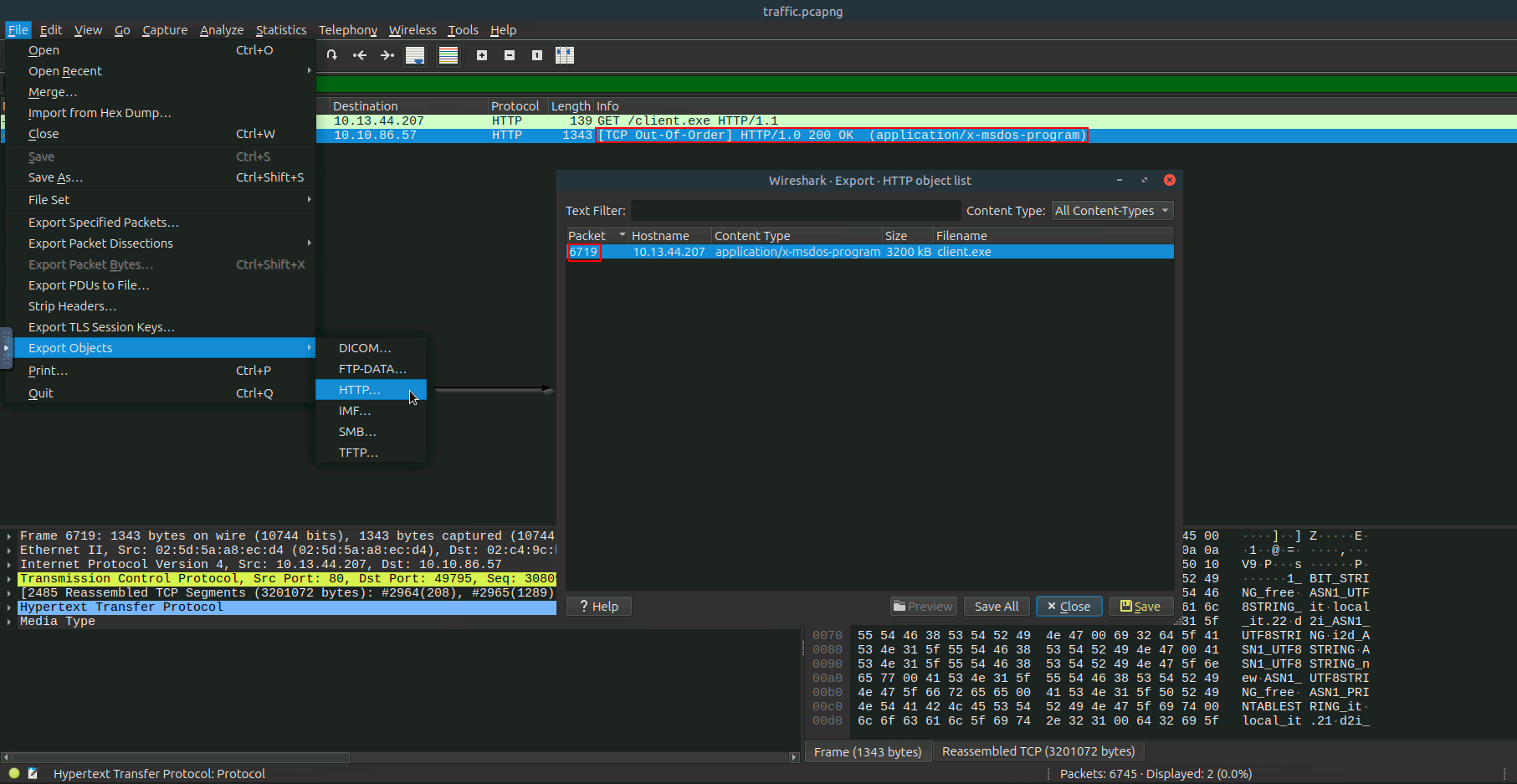The height and width of the screenshot is (784, 1517).
Task: Click the resize columns toolbar icon
Action: (565, 55)
